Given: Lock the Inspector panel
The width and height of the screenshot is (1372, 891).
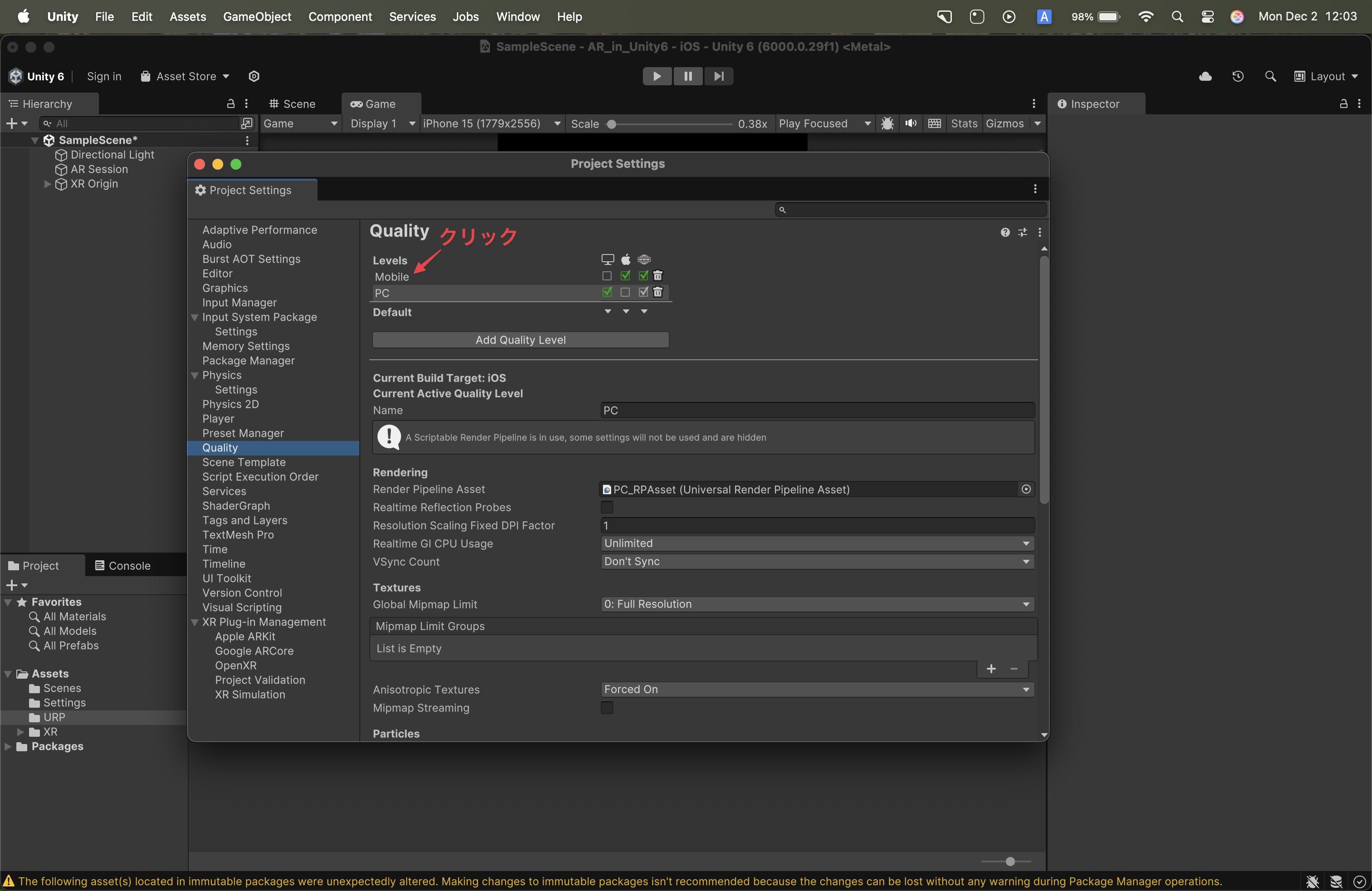Looking at the screenshot, I should 1343,104.
